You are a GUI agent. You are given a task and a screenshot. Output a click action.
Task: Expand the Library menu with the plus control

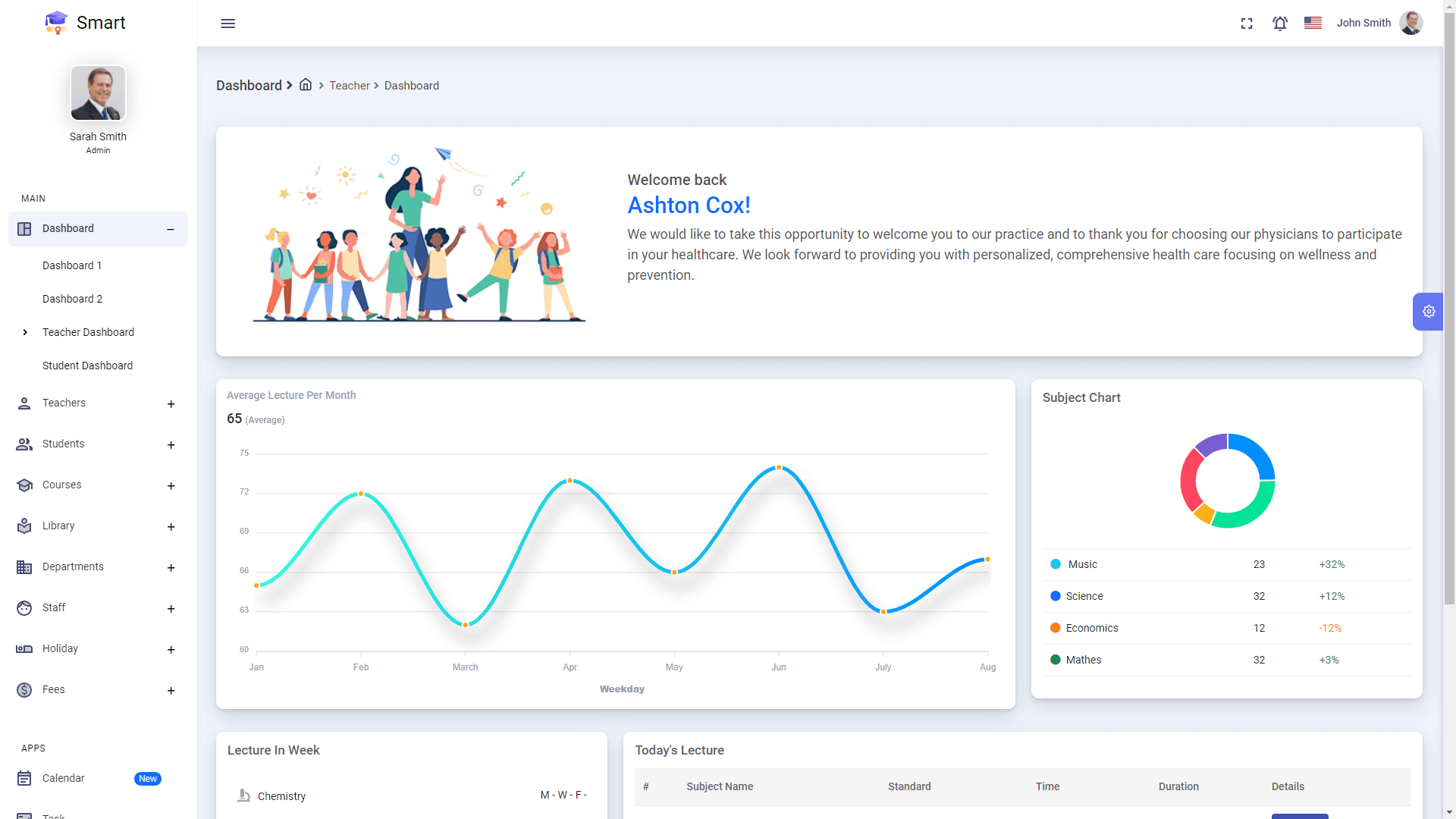pos(171,527)
